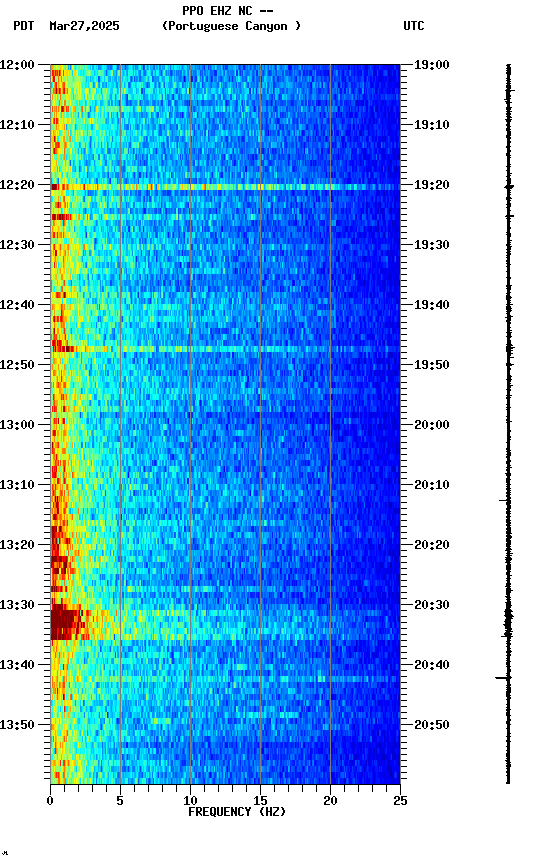Click the '12:10' PDT time label
Screen dimensions: 552x864
17,125
